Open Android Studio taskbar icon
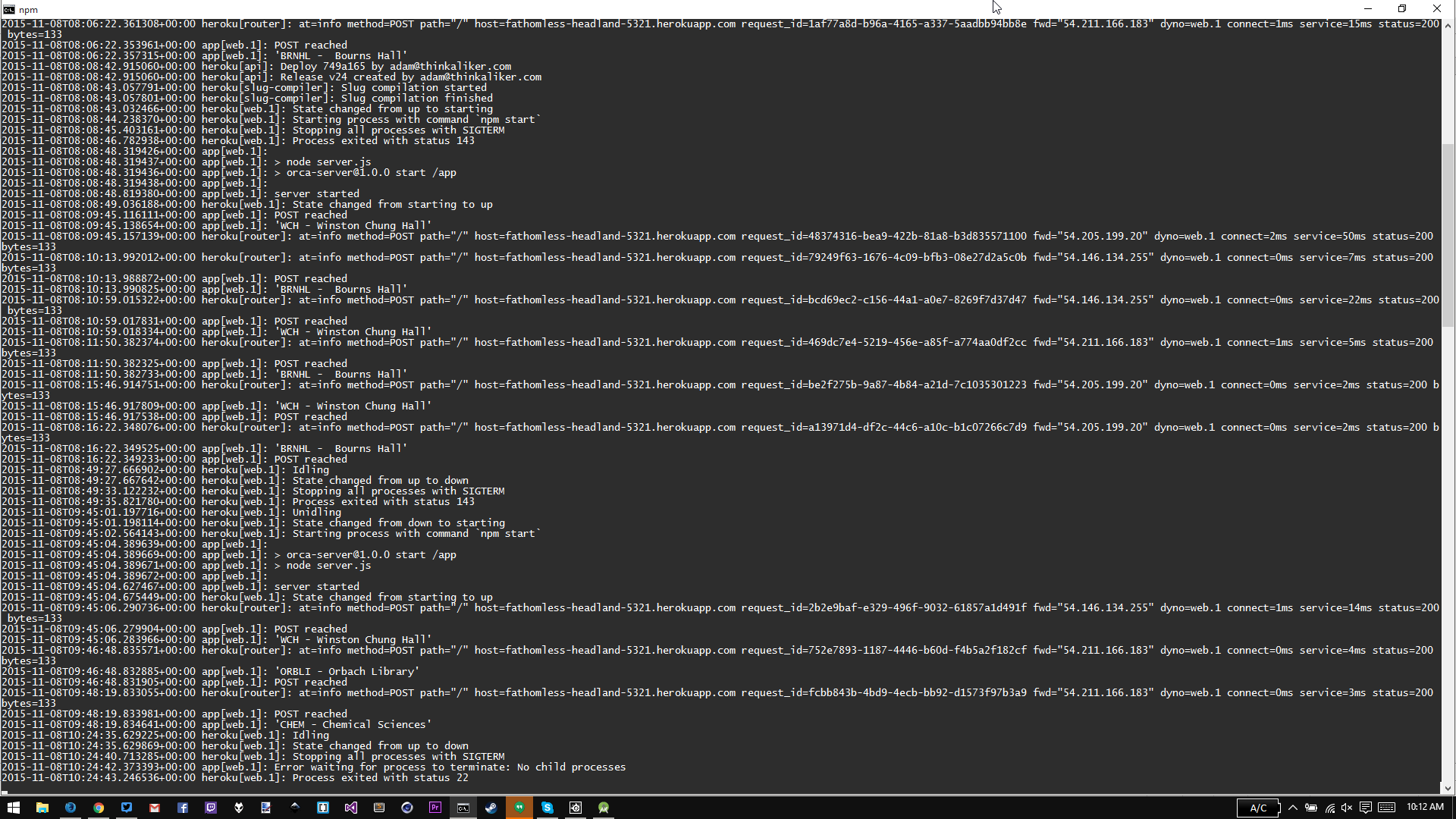 (x=604, y=808)
